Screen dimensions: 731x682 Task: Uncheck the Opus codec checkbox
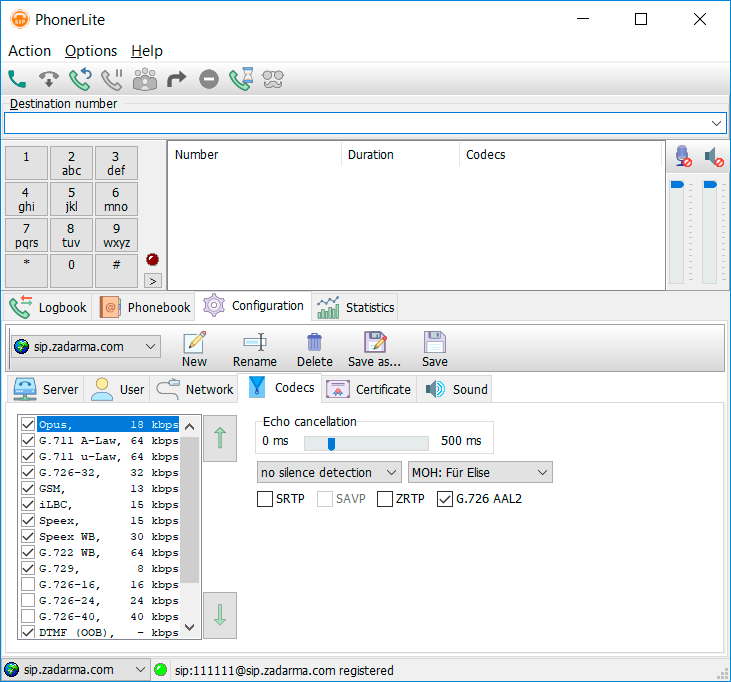[28, 424]
